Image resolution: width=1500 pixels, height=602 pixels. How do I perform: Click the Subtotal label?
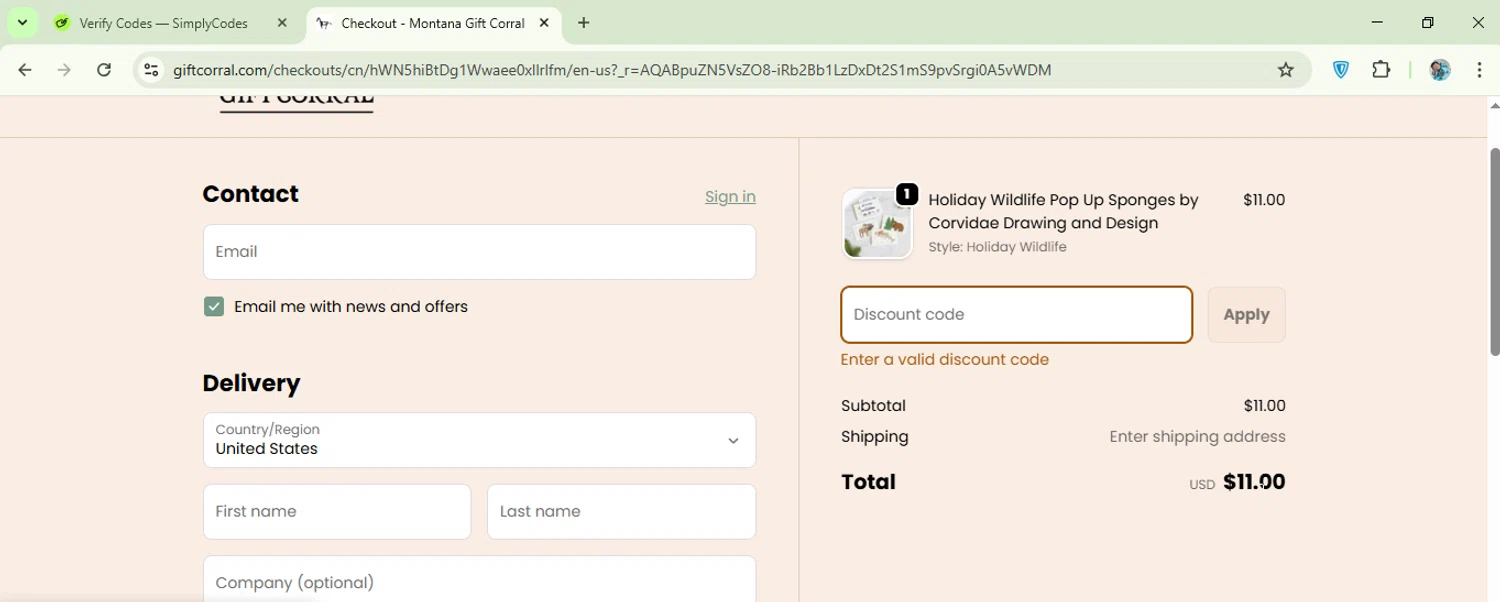point(873,406)
